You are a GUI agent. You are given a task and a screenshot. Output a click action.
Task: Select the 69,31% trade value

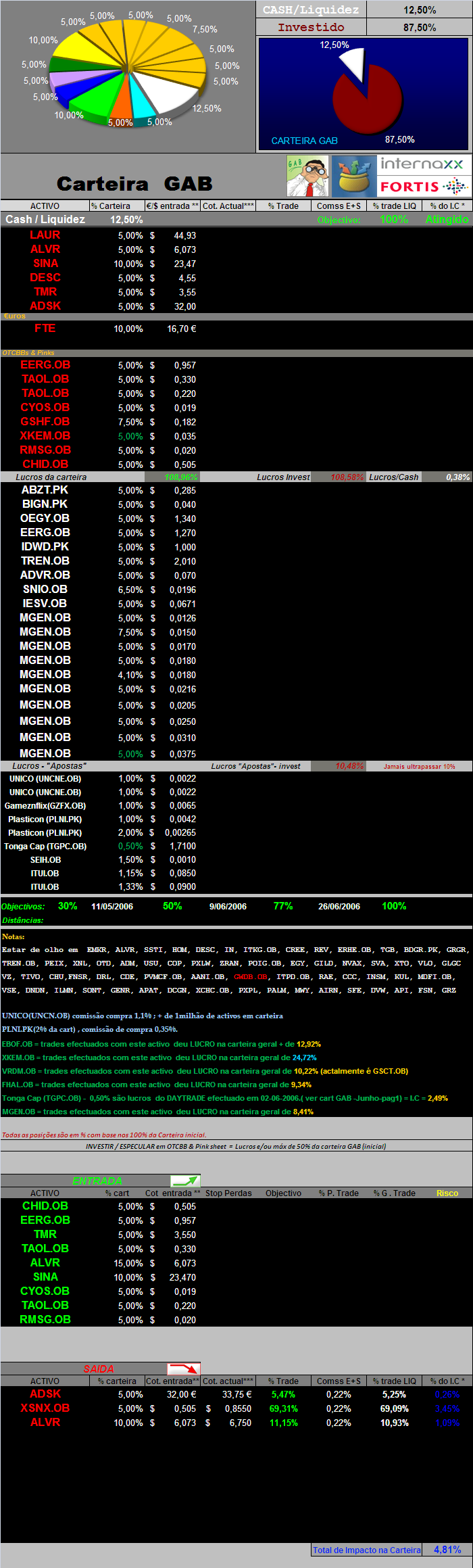[x=284, y=1408]
